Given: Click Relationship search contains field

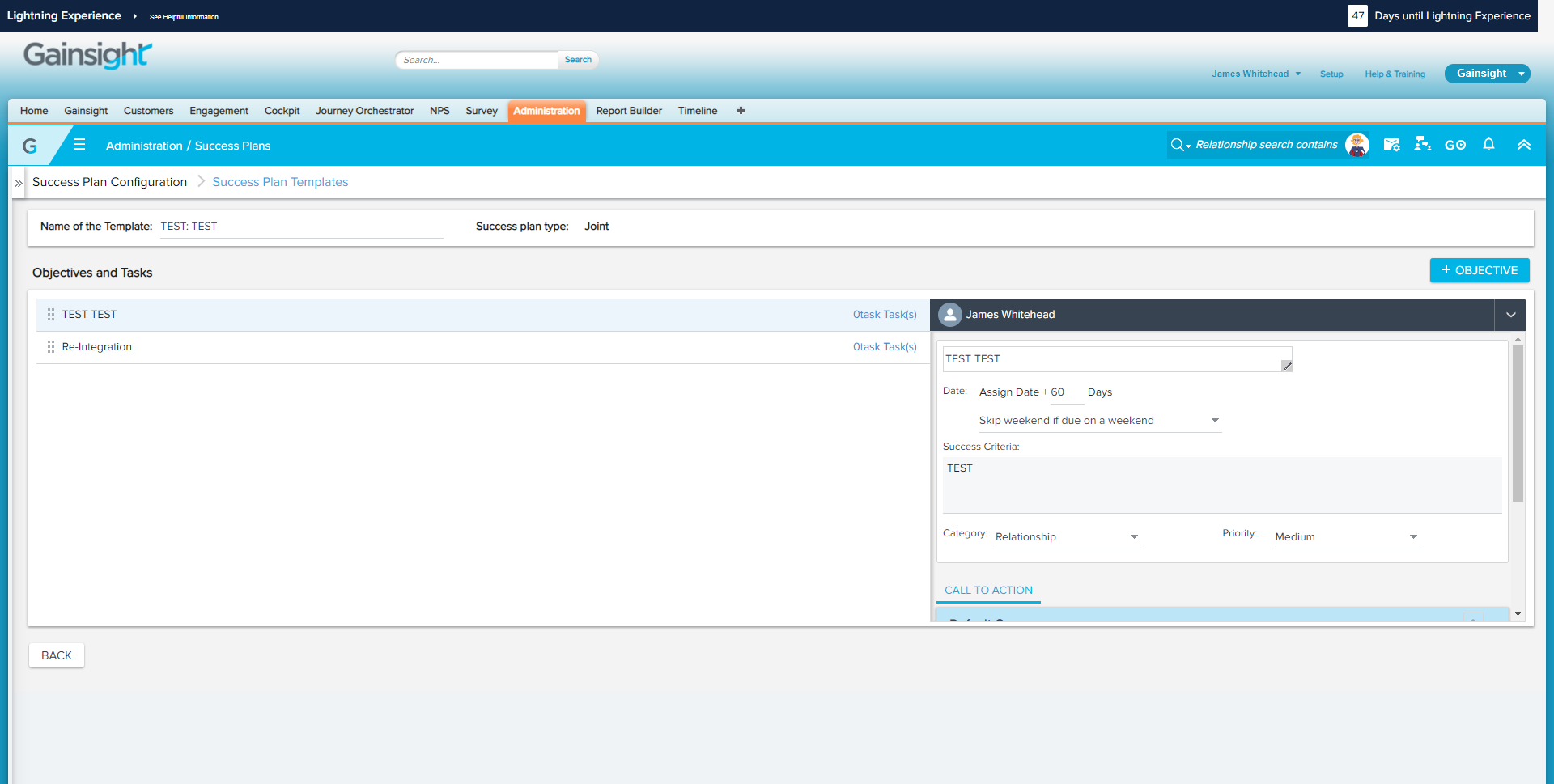Looking at the screenshot, I should 1267,145.
